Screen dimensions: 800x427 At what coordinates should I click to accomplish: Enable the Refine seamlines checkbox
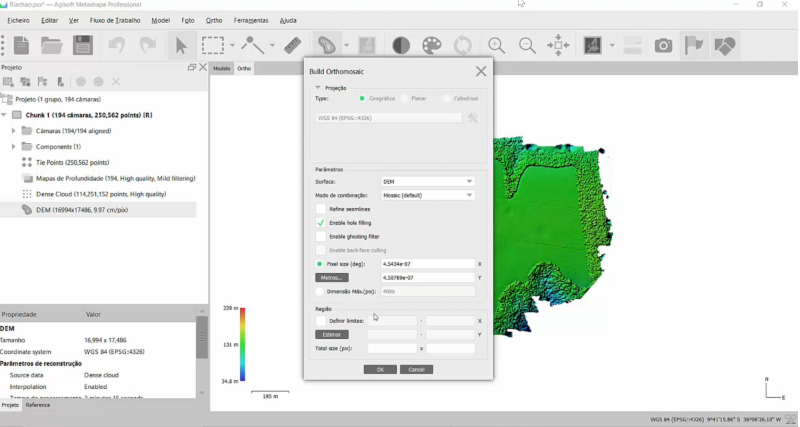pyautogui.click(x=320, y=209)
